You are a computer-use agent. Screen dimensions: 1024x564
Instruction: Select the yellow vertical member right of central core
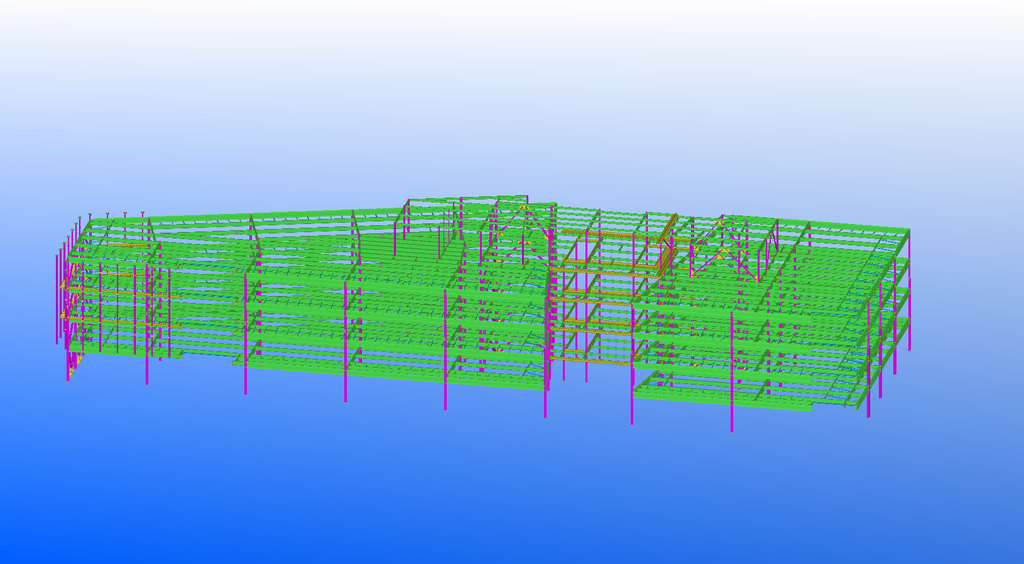click(x=666, y=252)
